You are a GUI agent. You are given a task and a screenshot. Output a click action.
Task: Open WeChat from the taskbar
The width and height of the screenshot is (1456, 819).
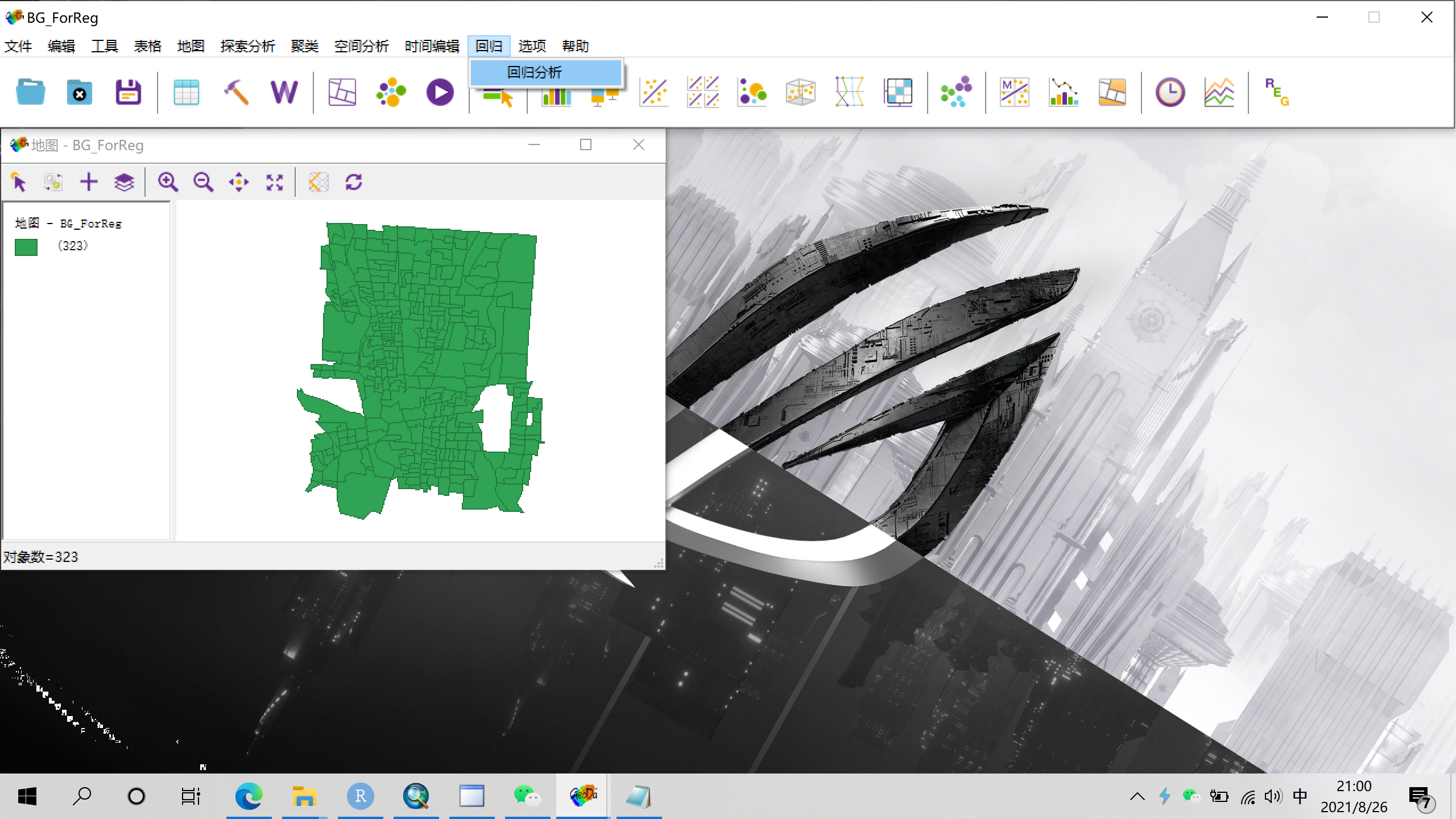tap(527, 796)
